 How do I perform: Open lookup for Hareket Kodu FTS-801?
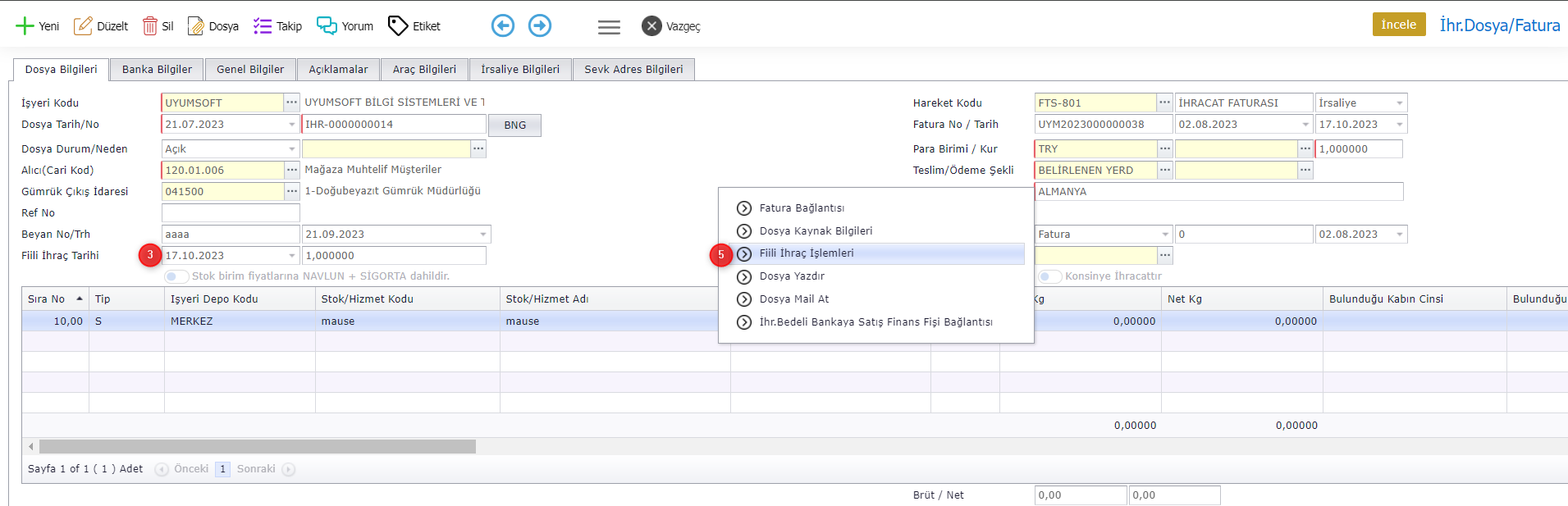1164,103
